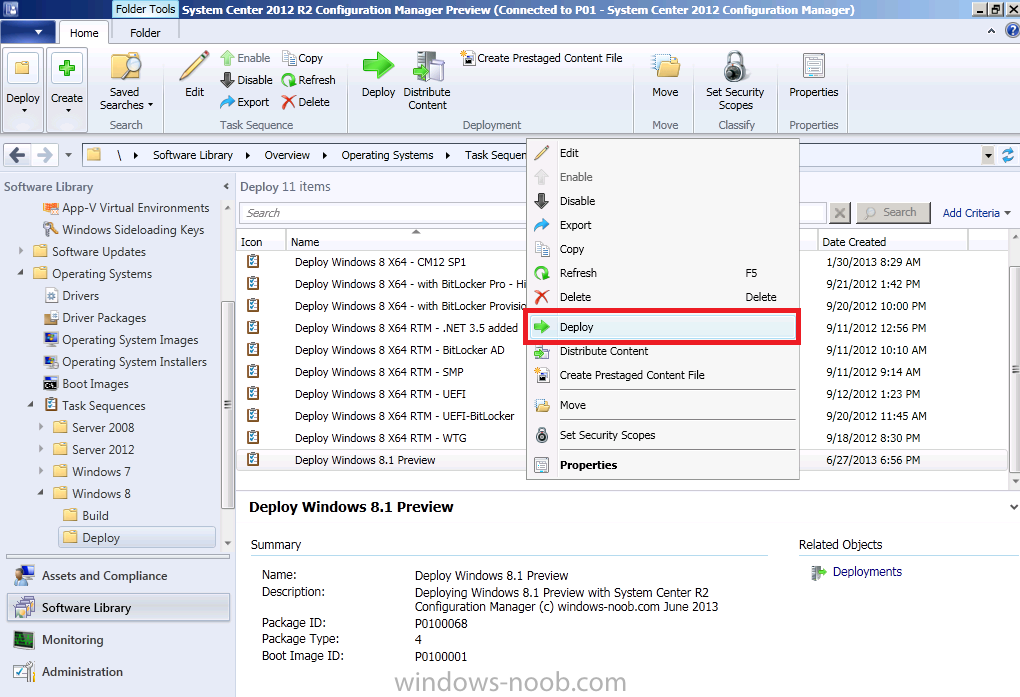Switch to the Folder ribbon tab

(x=144, y=33)
